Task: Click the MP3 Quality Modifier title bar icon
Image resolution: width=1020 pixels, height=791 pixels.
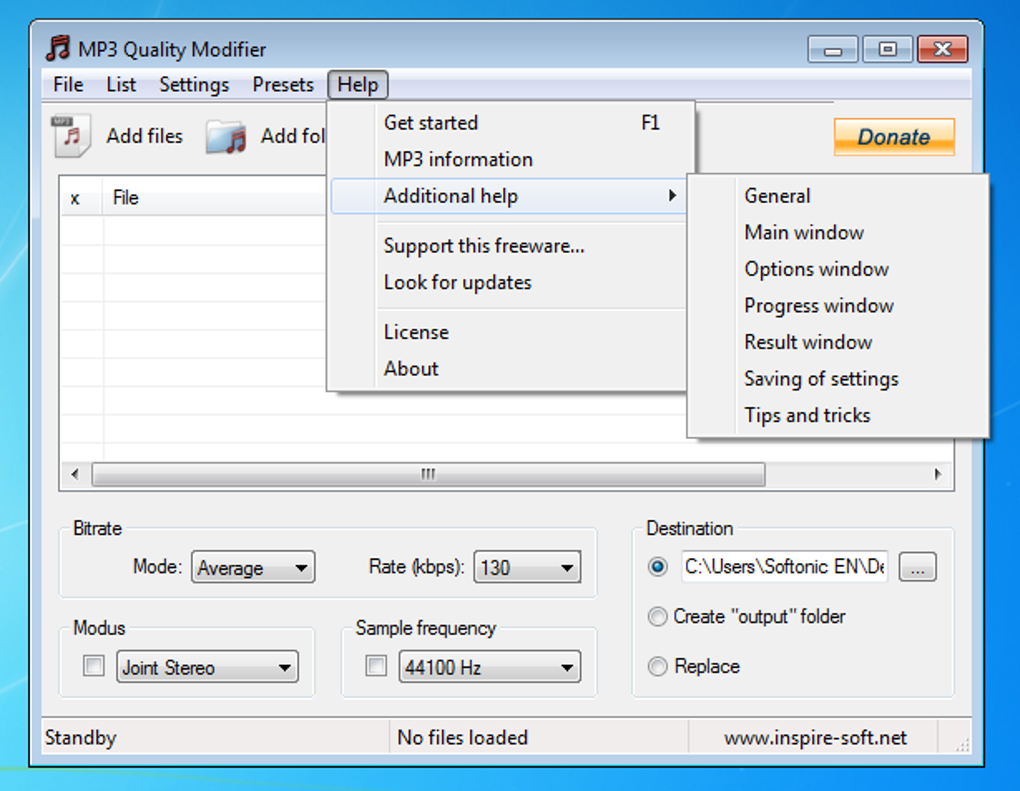Action: click(x=58, y=48)
